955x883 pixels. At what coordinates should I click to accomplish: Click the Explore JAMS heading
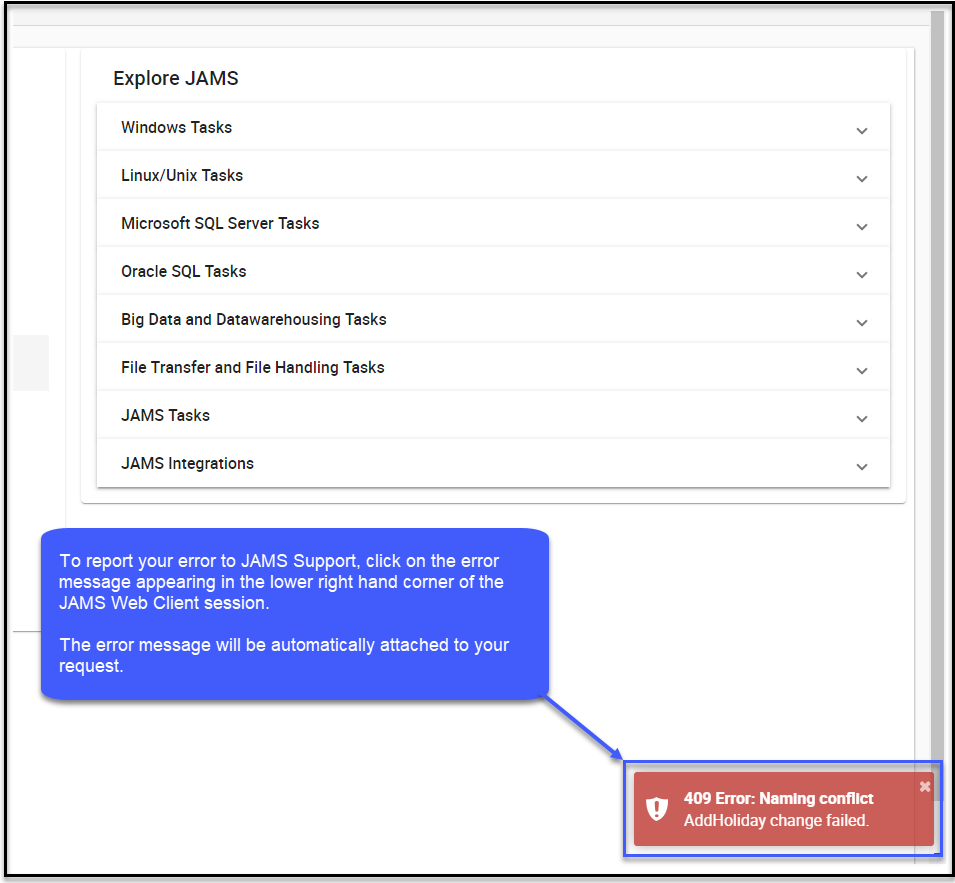[x=176, y=79]
